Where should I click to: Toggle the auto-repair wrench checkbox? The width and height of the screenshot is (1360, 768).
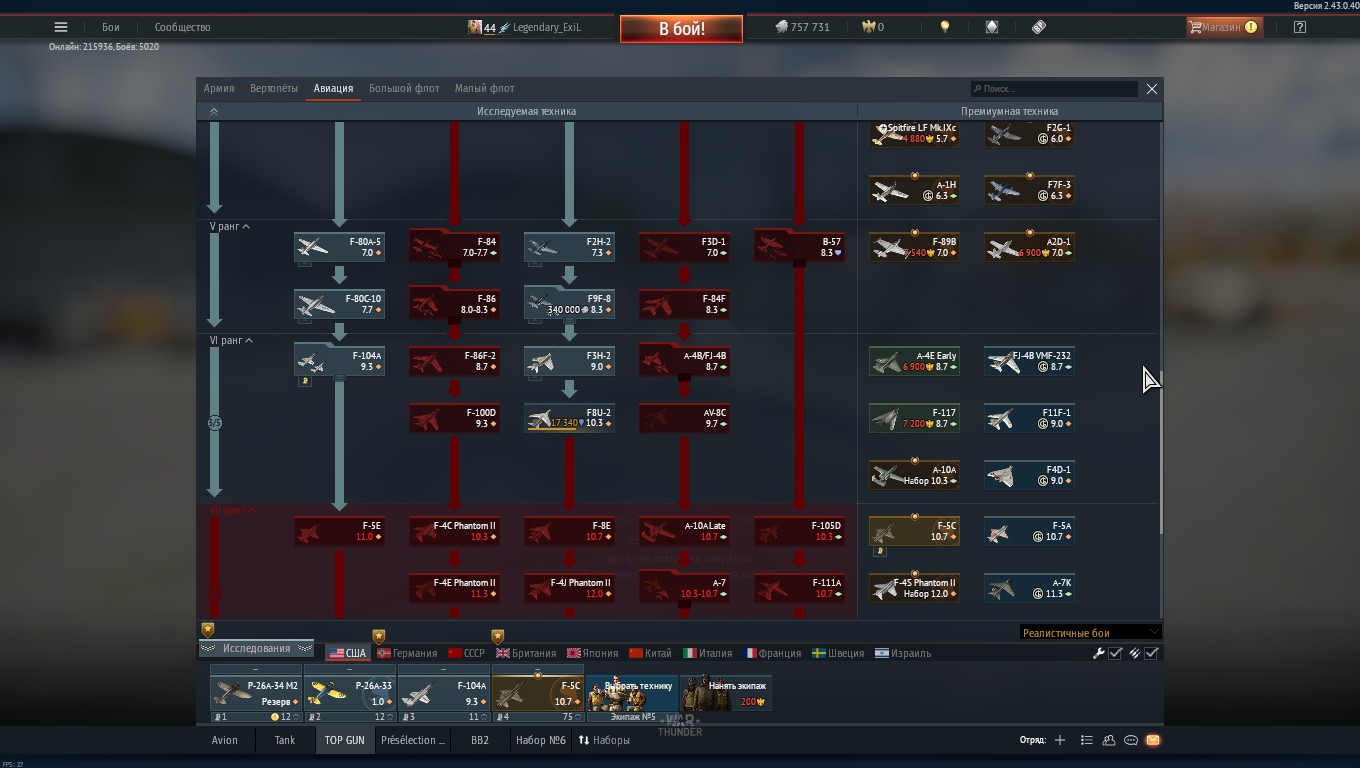point(1115,653)
